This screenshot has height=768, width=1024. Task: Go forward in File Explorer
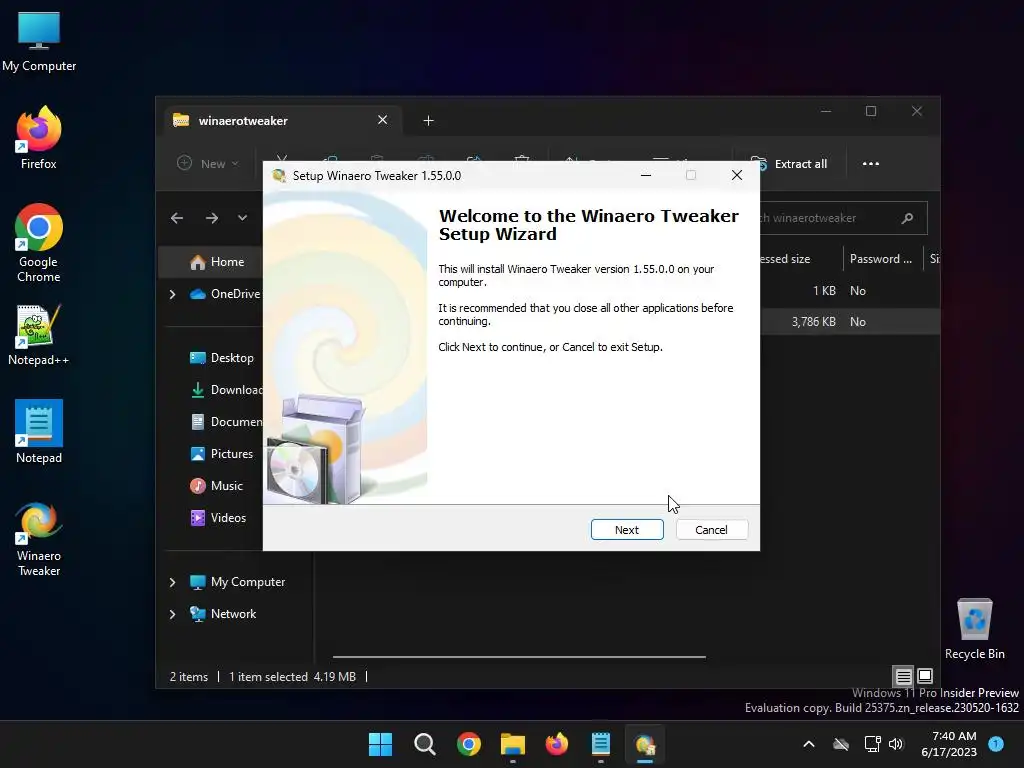[212, 218]
